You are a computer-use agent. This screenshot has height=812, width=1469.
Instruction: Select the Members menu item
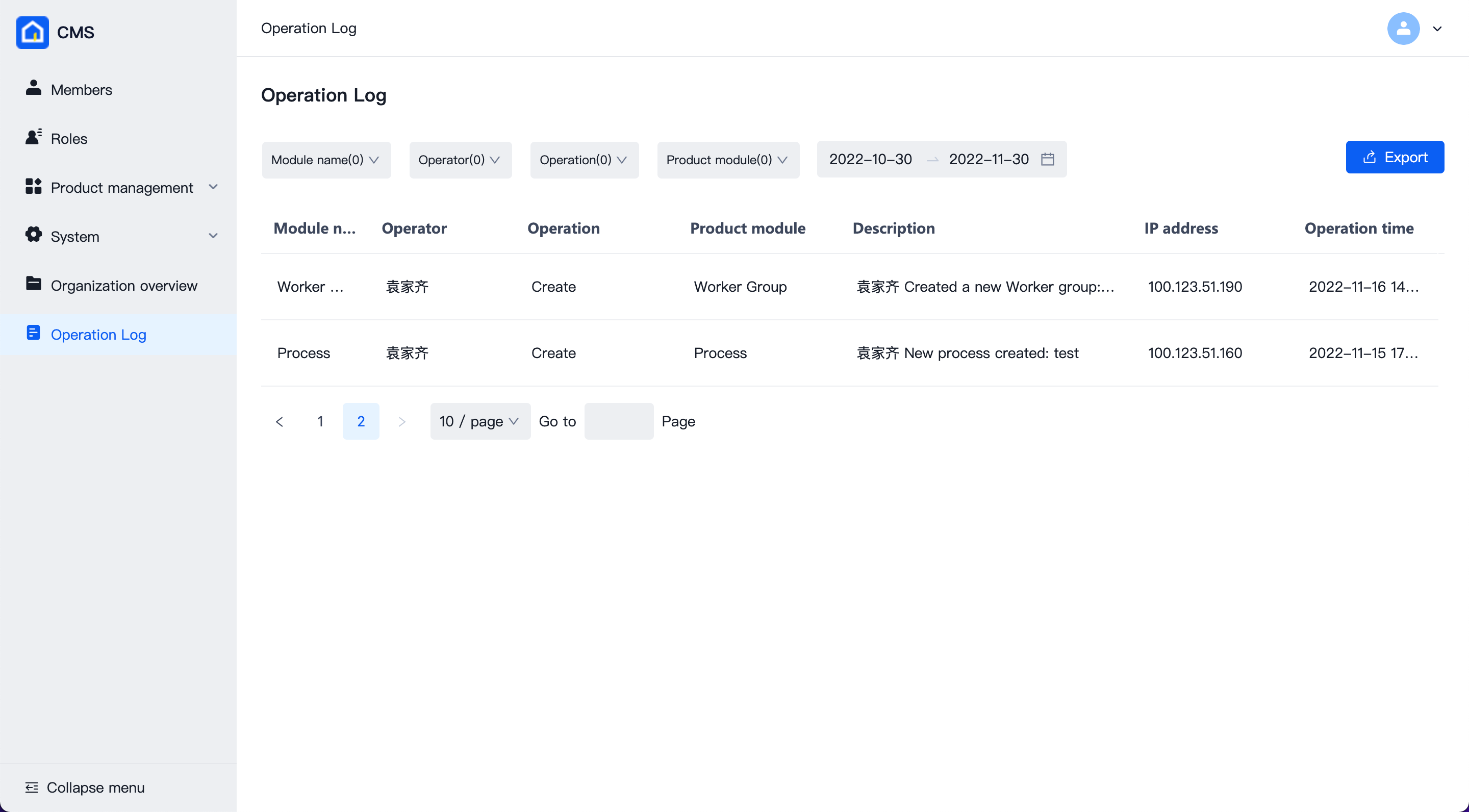click(x=82, y=90)
